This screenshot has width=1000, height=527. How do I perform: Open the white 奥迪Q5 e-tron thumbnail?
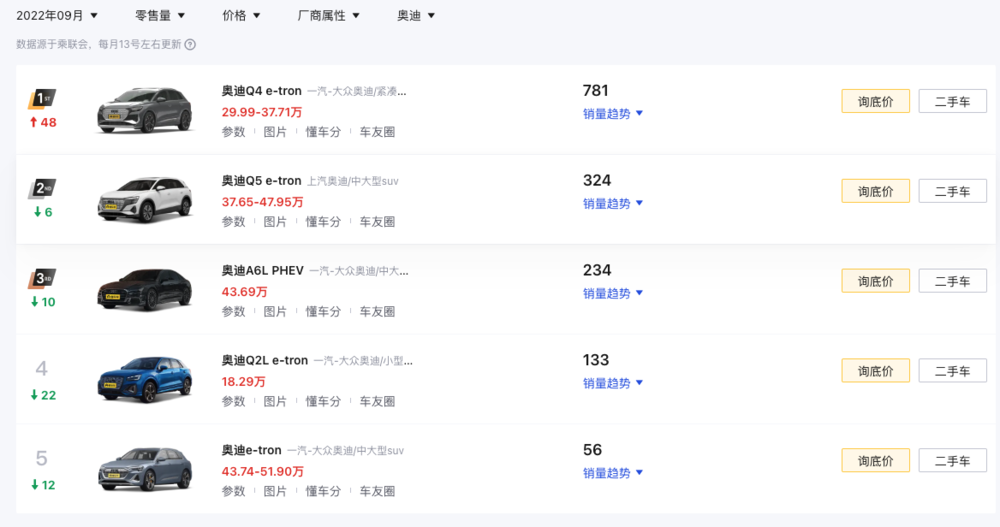[145, 200]
